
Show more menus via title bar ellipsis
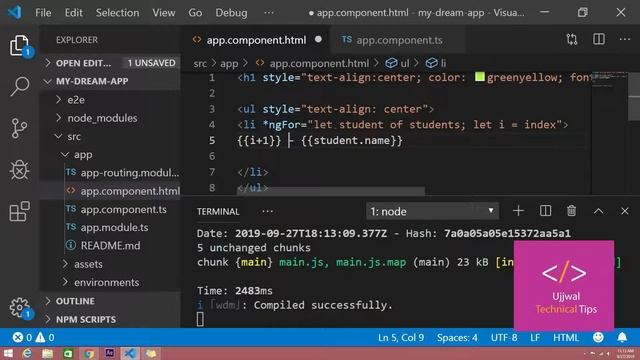(x=269, y=13)
